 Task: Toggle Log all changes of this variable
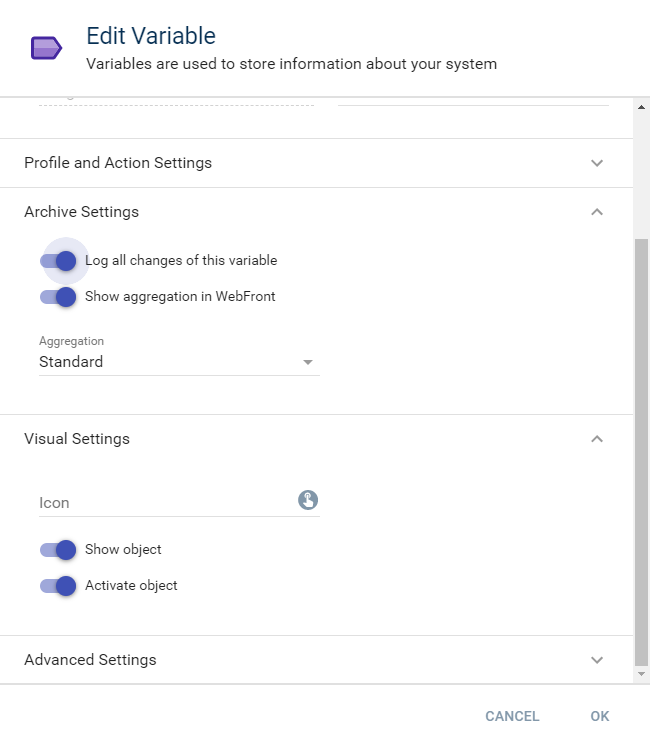59,261
